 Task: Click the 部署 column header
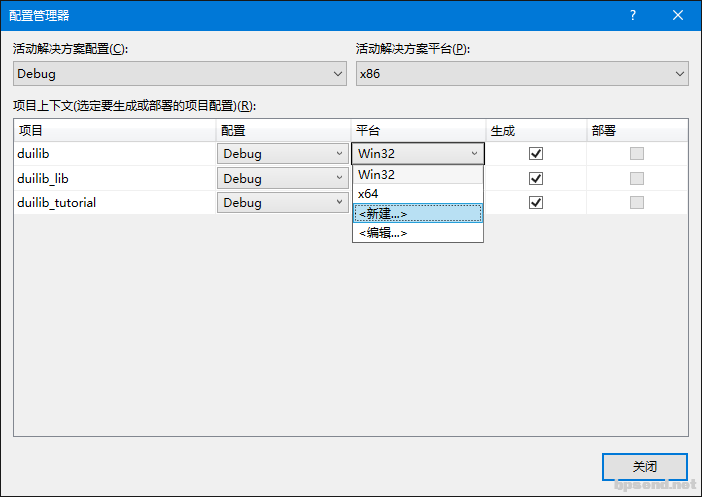pos(636,131)
